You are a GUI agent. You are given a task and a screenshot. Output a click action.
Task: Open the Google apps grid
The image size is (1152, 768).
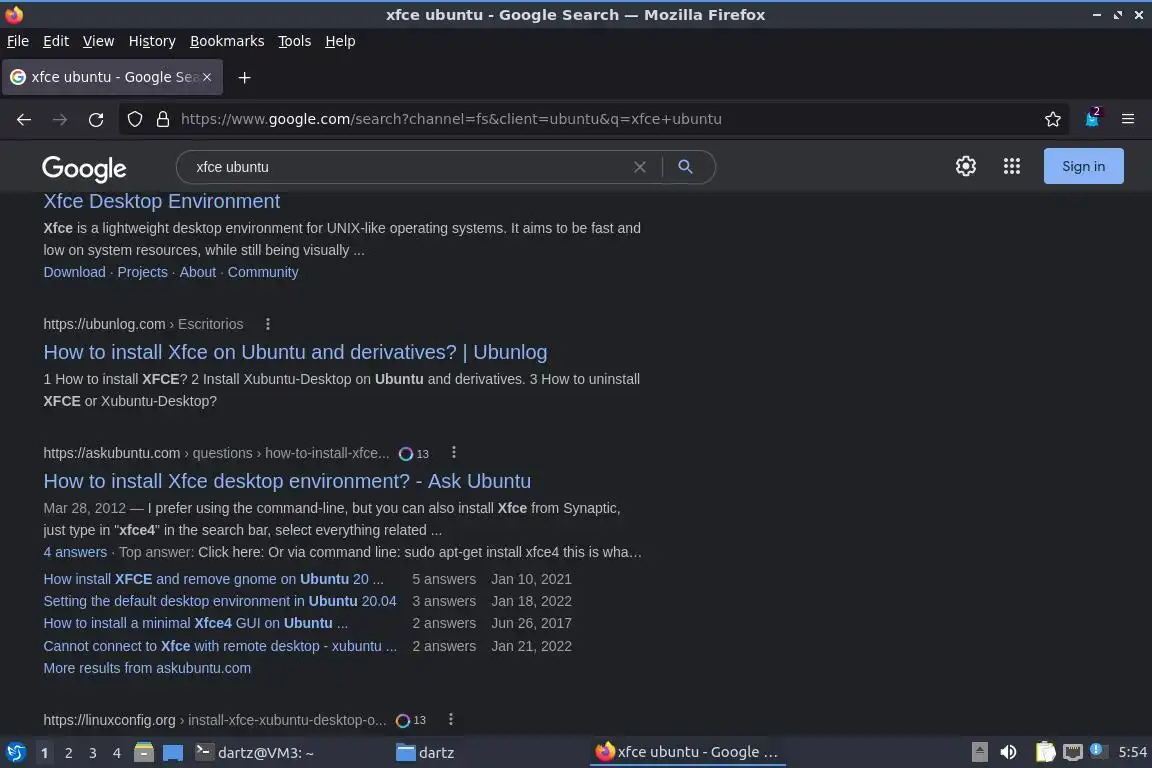[1012, 166]
